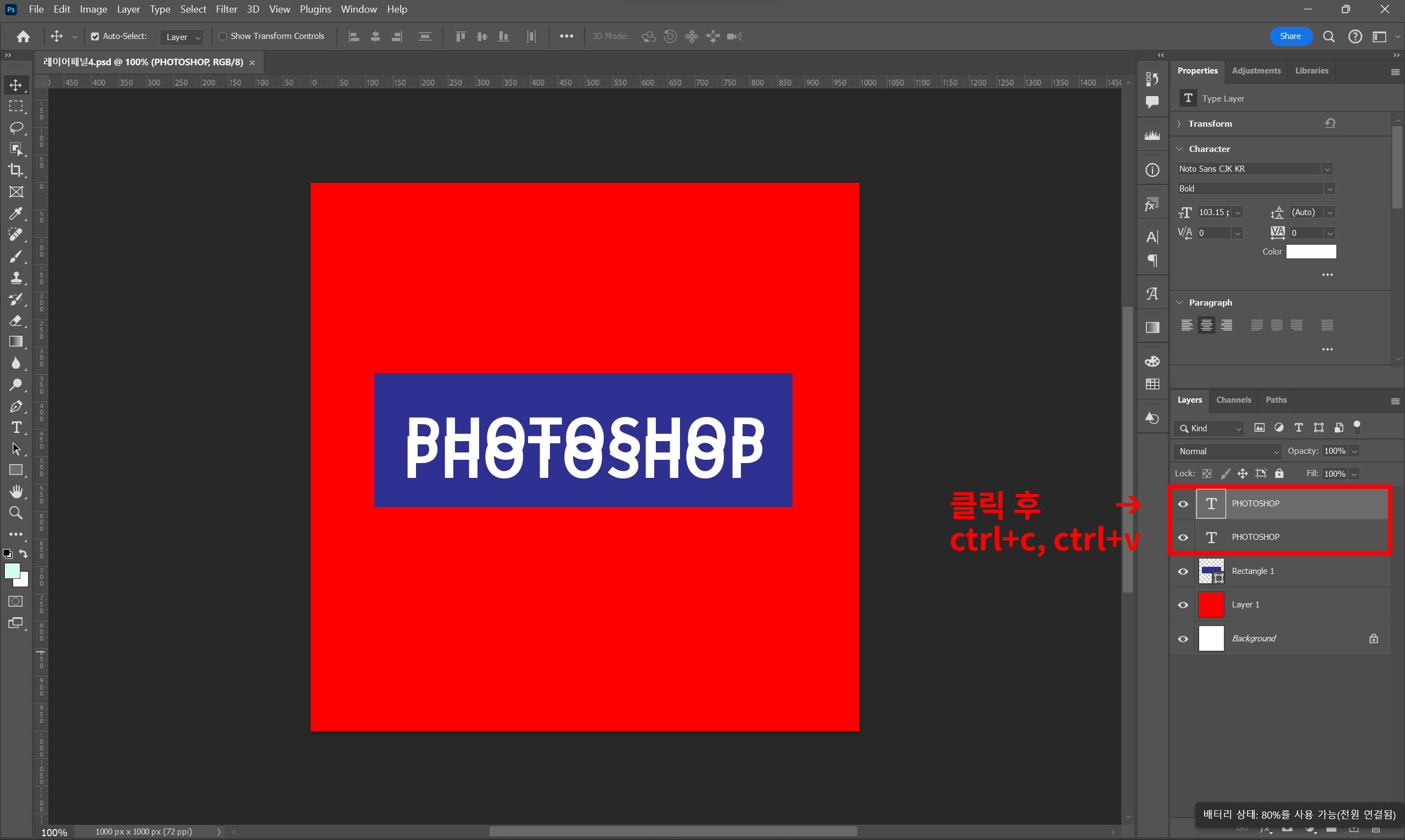1405x840 pixels.
Task: Click the Opacity value field
Action: click(x=1334, y=451)
